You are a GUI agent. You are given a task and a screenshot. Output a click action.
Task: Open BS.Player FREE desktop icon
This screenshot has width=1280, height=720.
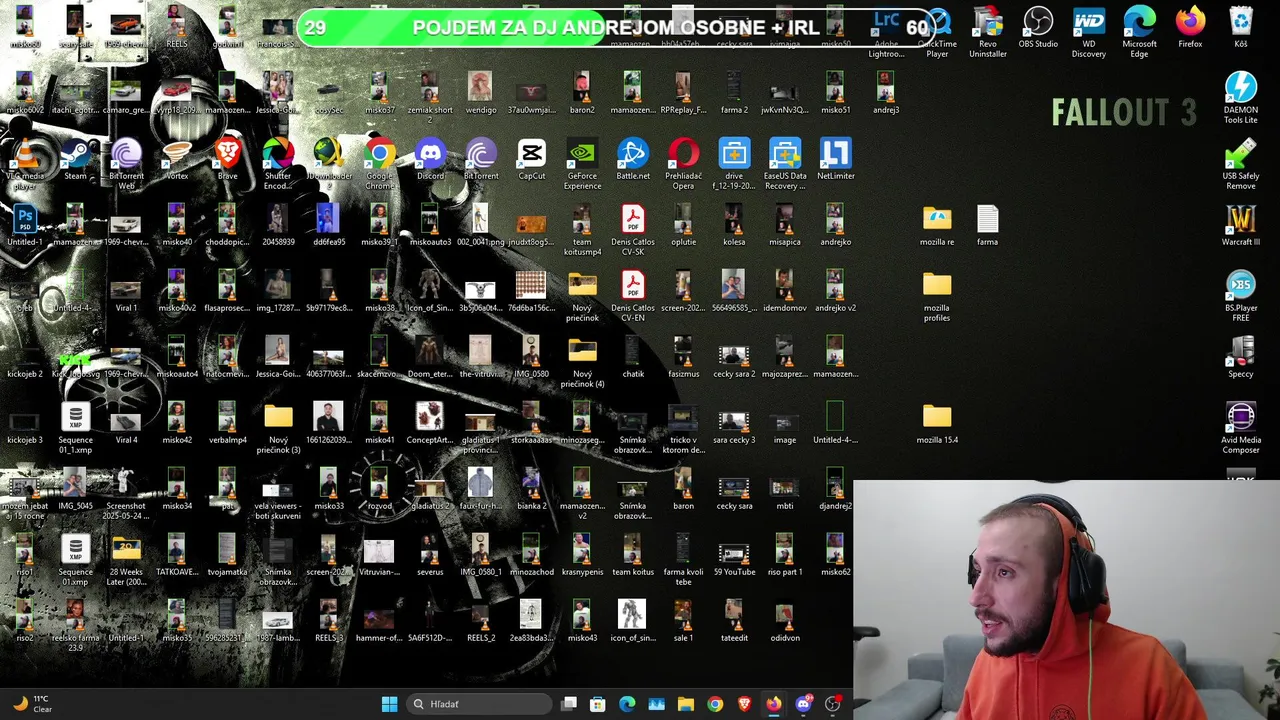tap(1241, 295)
